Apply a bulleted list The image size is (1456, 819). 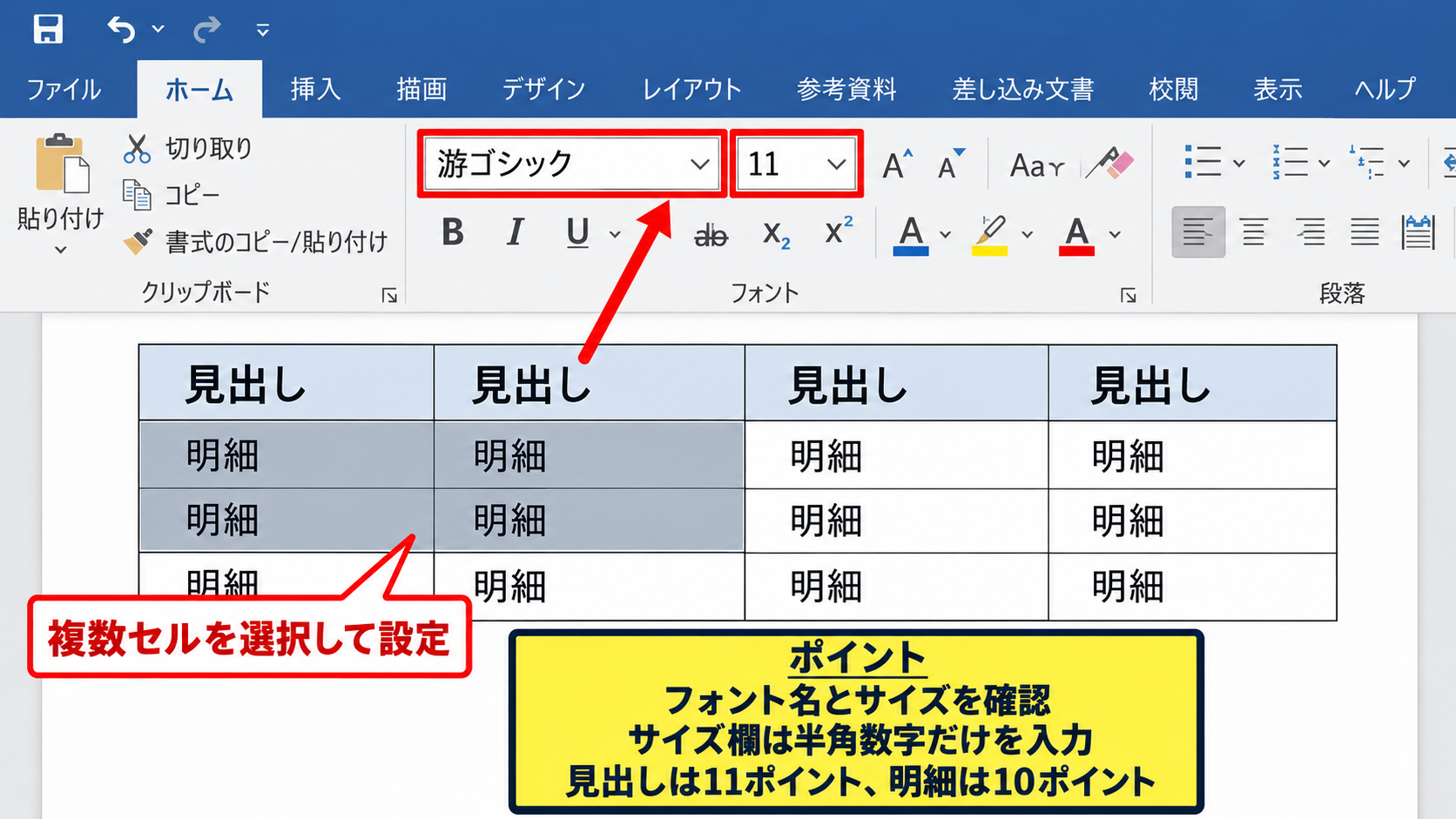(1203, 162)
